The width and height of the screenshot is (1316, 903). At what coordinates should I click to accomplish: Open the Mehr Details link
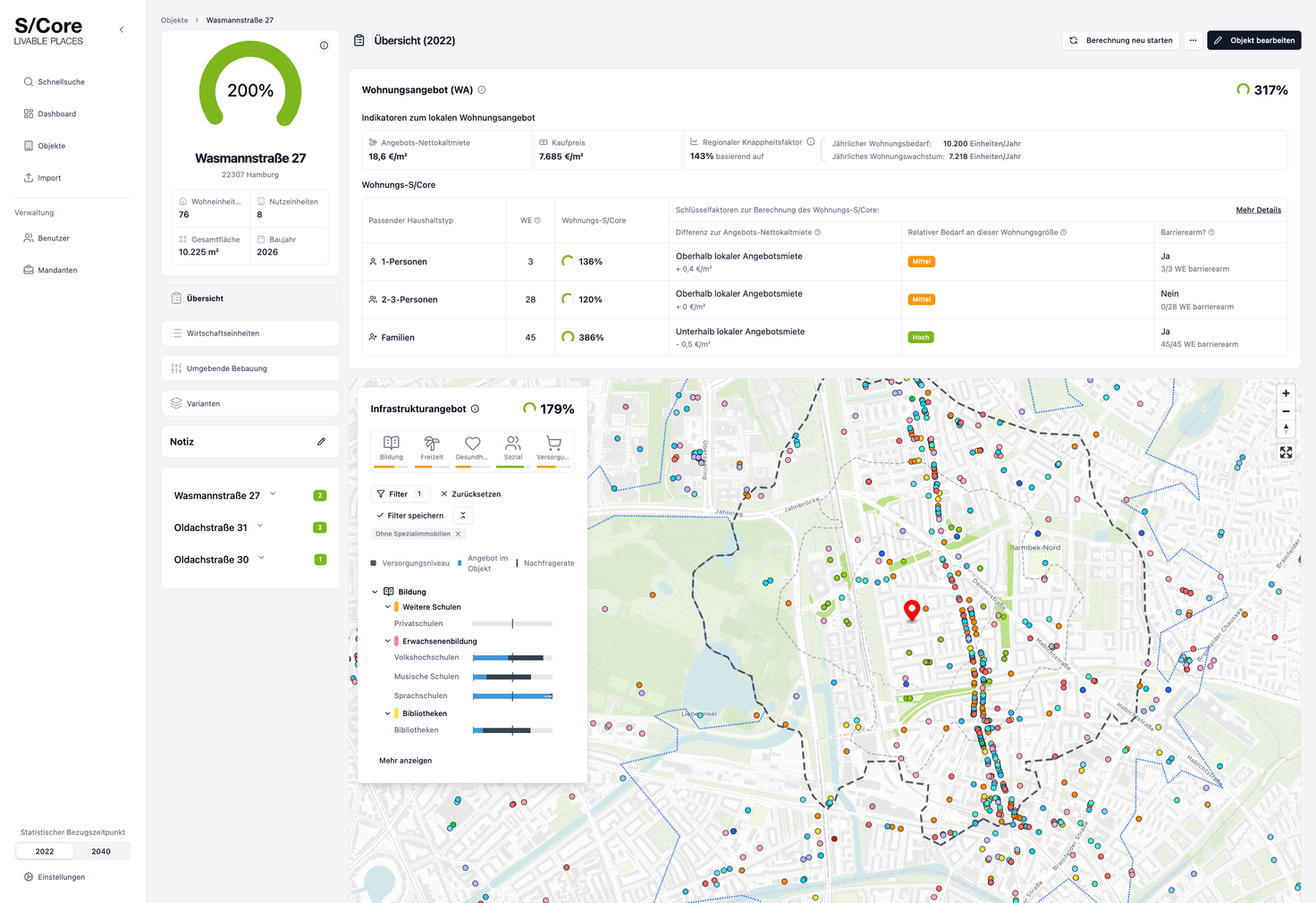pyautogui.click(x=1258, y=210)
